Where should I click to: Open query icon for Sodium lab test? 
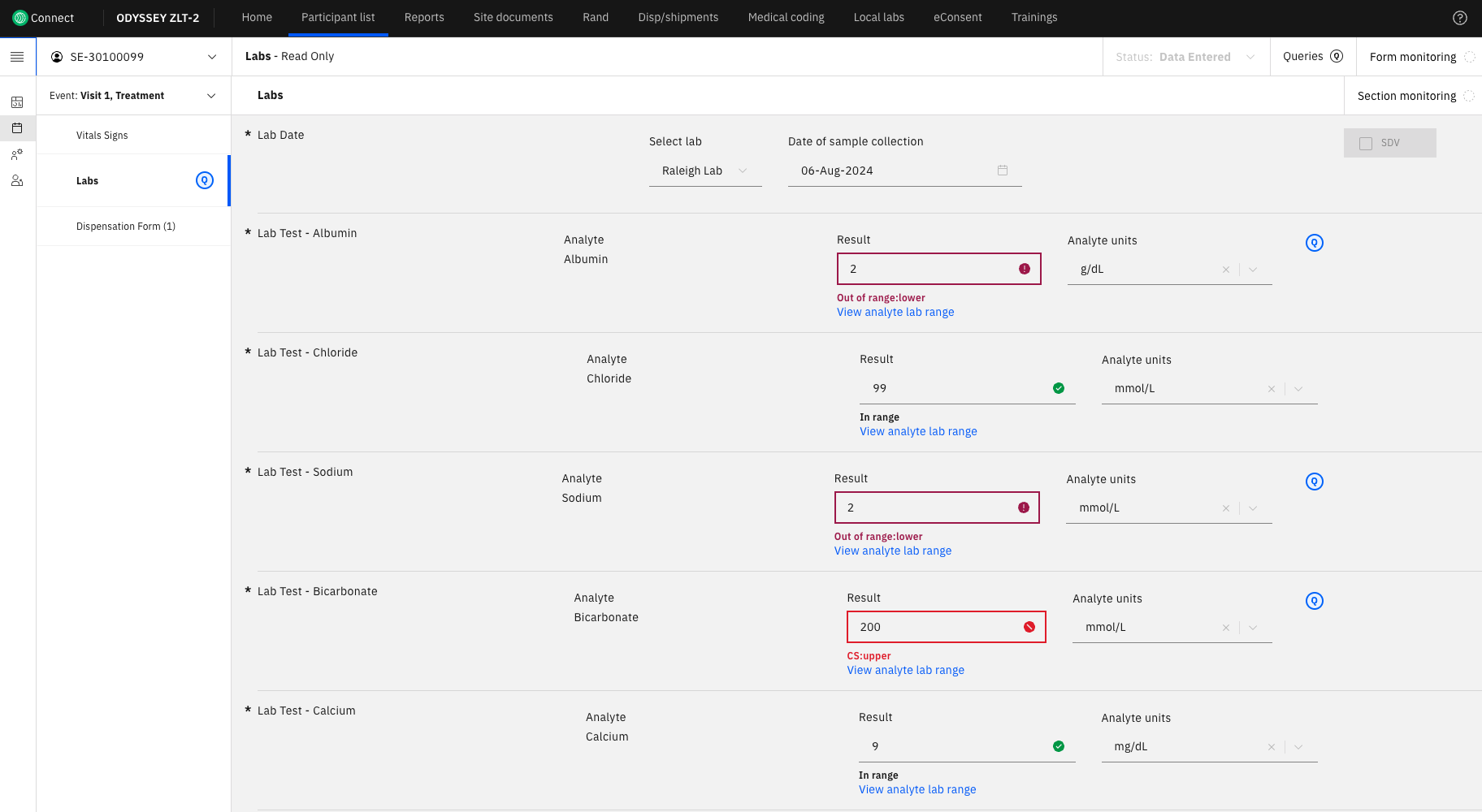(x=1314, y=482)
